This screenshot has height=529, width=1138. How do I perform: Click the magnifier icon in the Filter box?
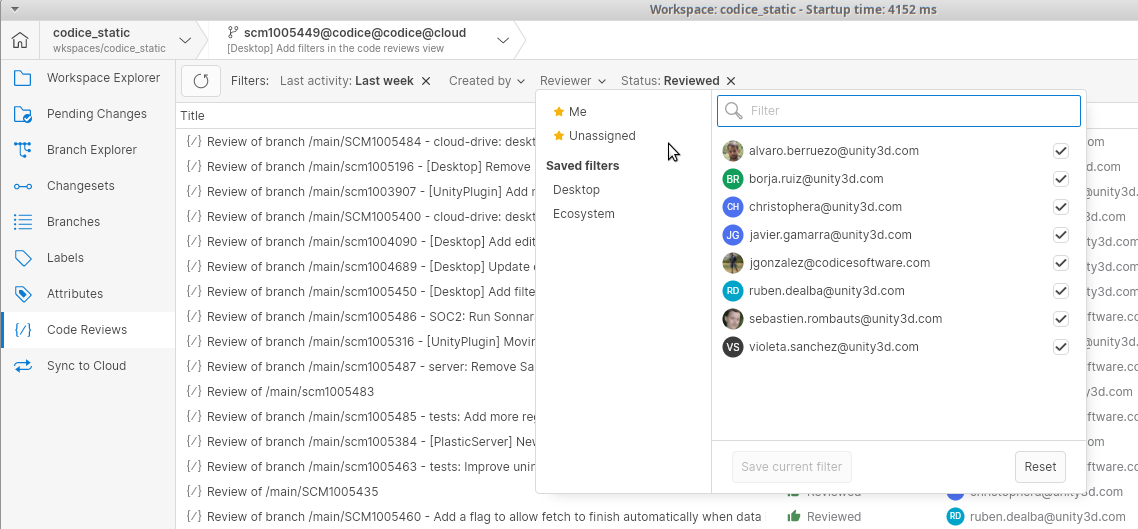[734, 111]
